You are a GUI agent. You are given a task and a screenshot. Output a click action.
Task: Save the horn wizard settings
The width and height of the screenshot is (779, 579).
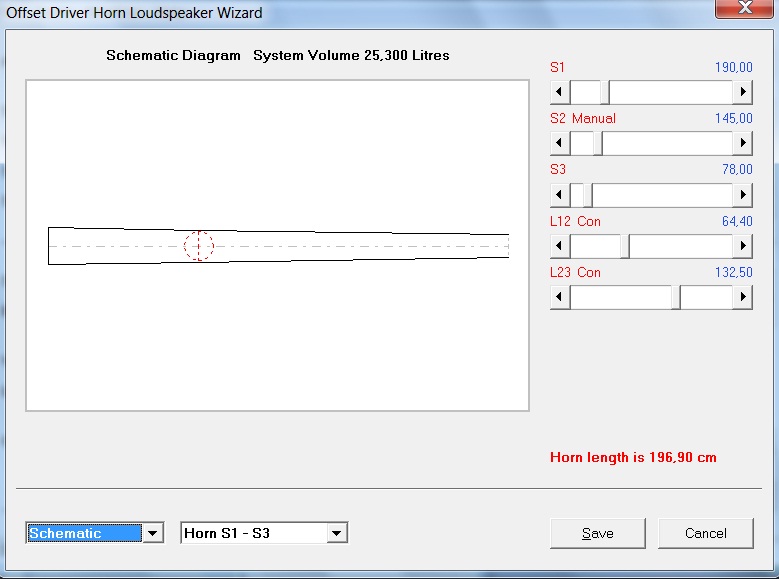tap(598, 533)
